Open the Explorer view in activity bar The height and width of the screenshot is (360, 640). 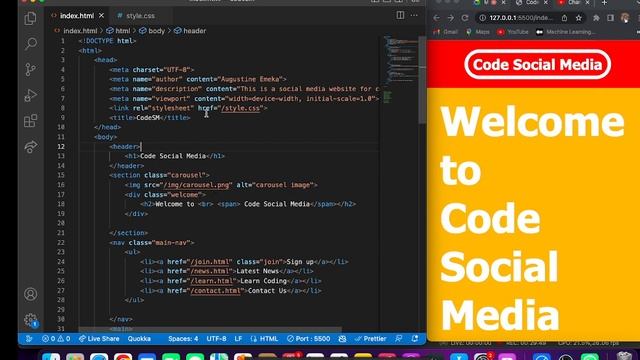31,18
